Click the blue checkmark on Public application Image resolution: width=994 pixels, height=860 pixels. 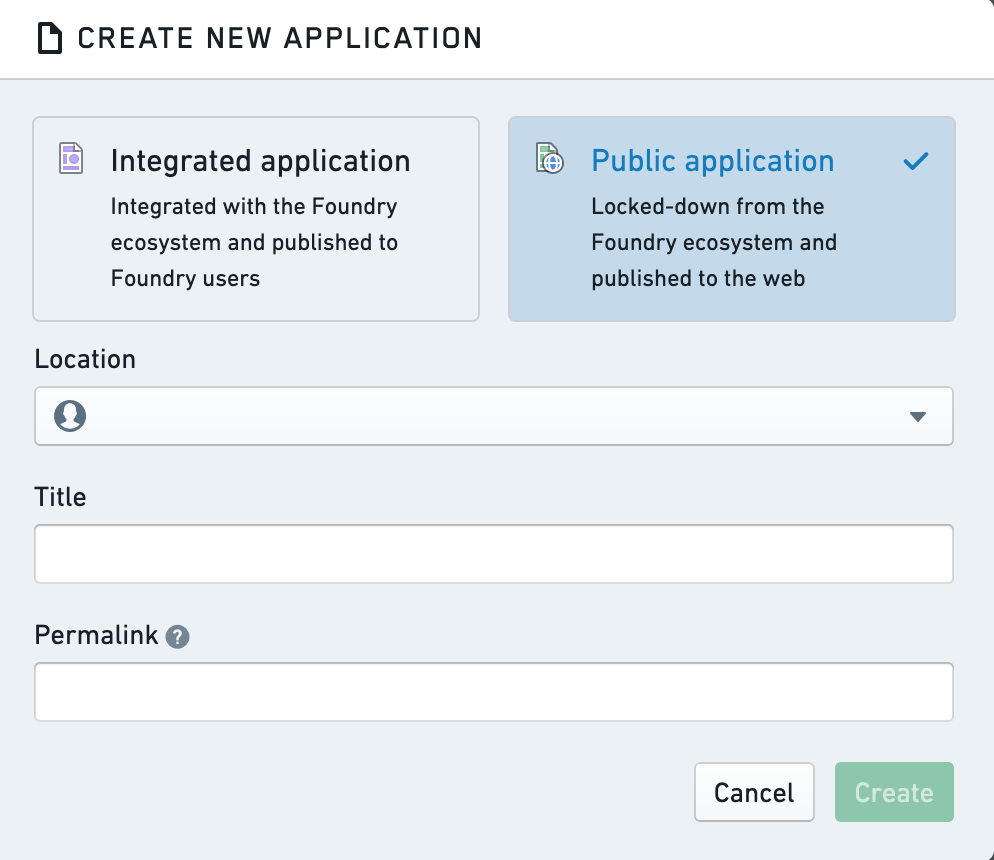pos(916,161)
